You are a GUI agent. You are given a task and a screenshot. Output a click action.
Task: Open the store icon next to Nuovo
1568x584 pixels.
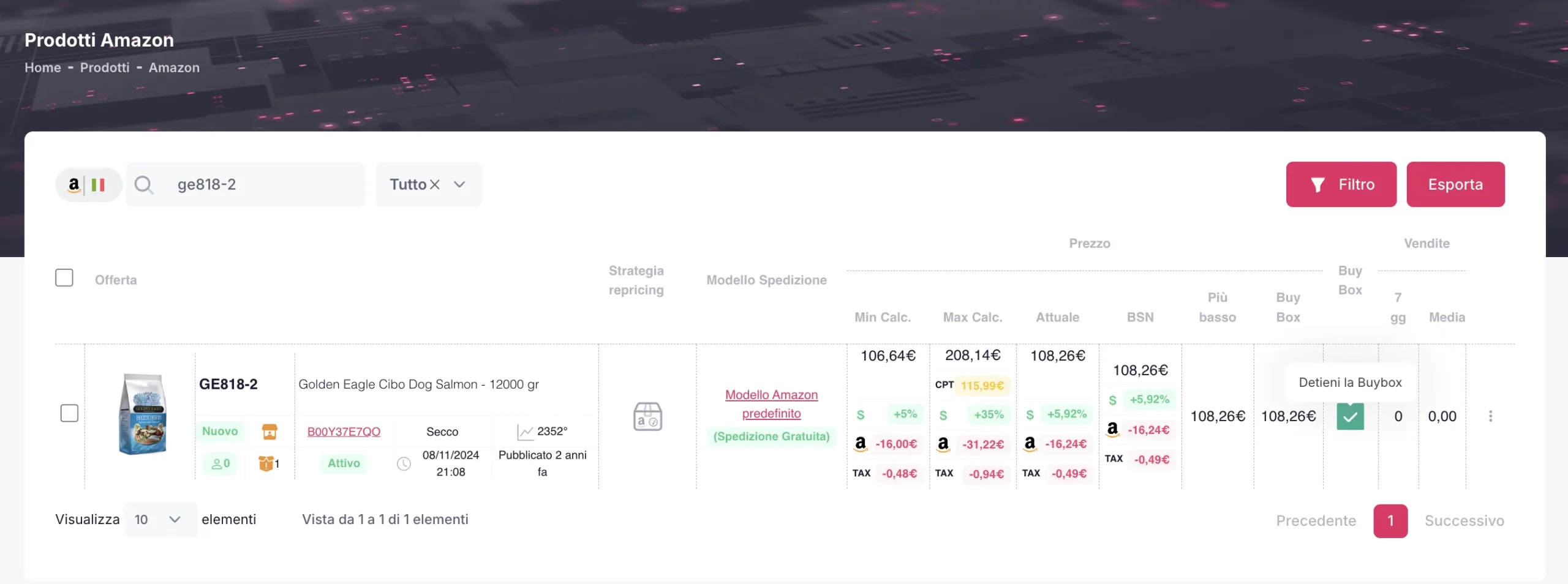(269, 432)
